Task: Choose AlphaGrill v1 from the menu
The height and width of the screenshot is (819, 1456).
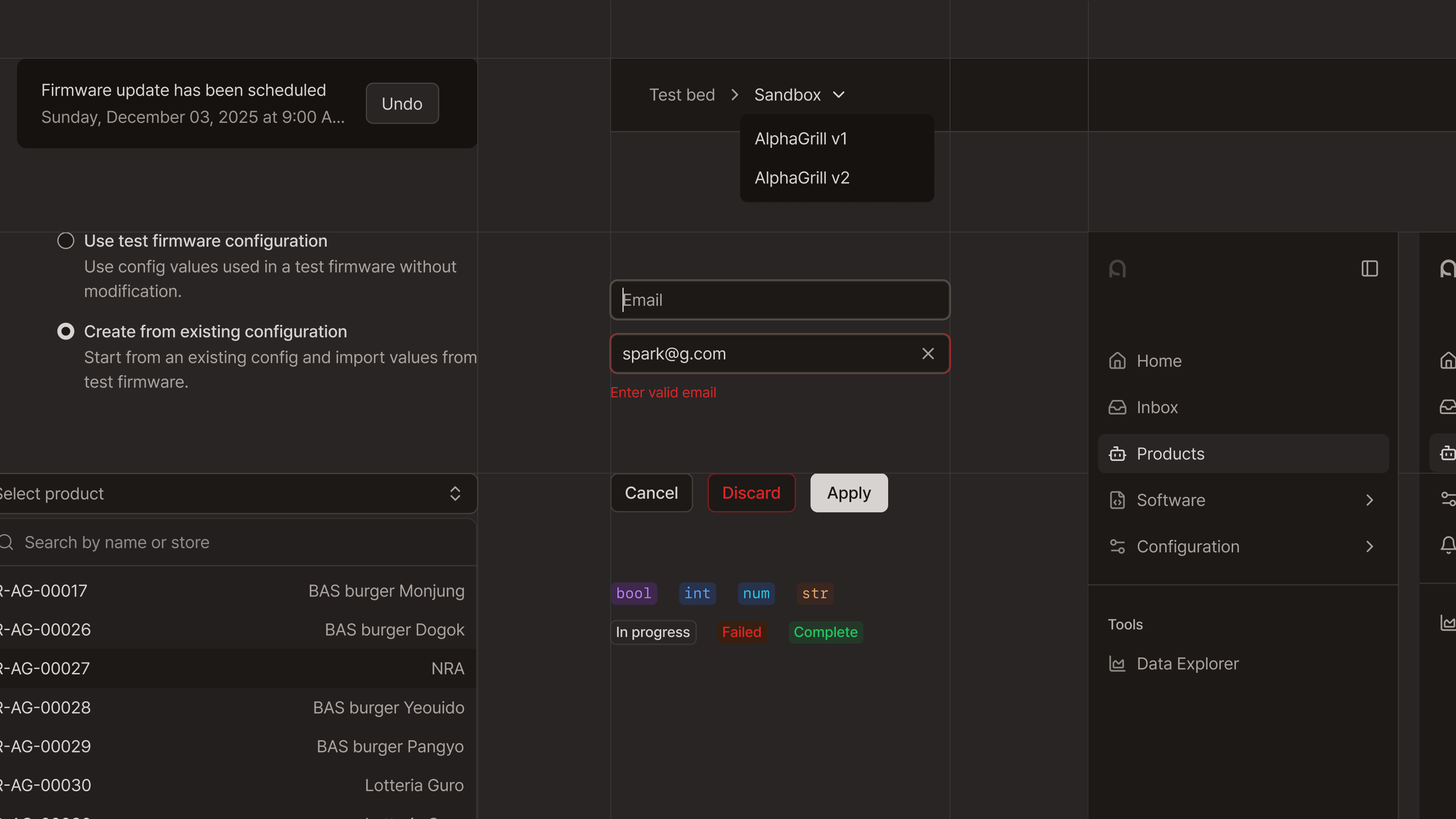Action: click(x=800, y=138)
